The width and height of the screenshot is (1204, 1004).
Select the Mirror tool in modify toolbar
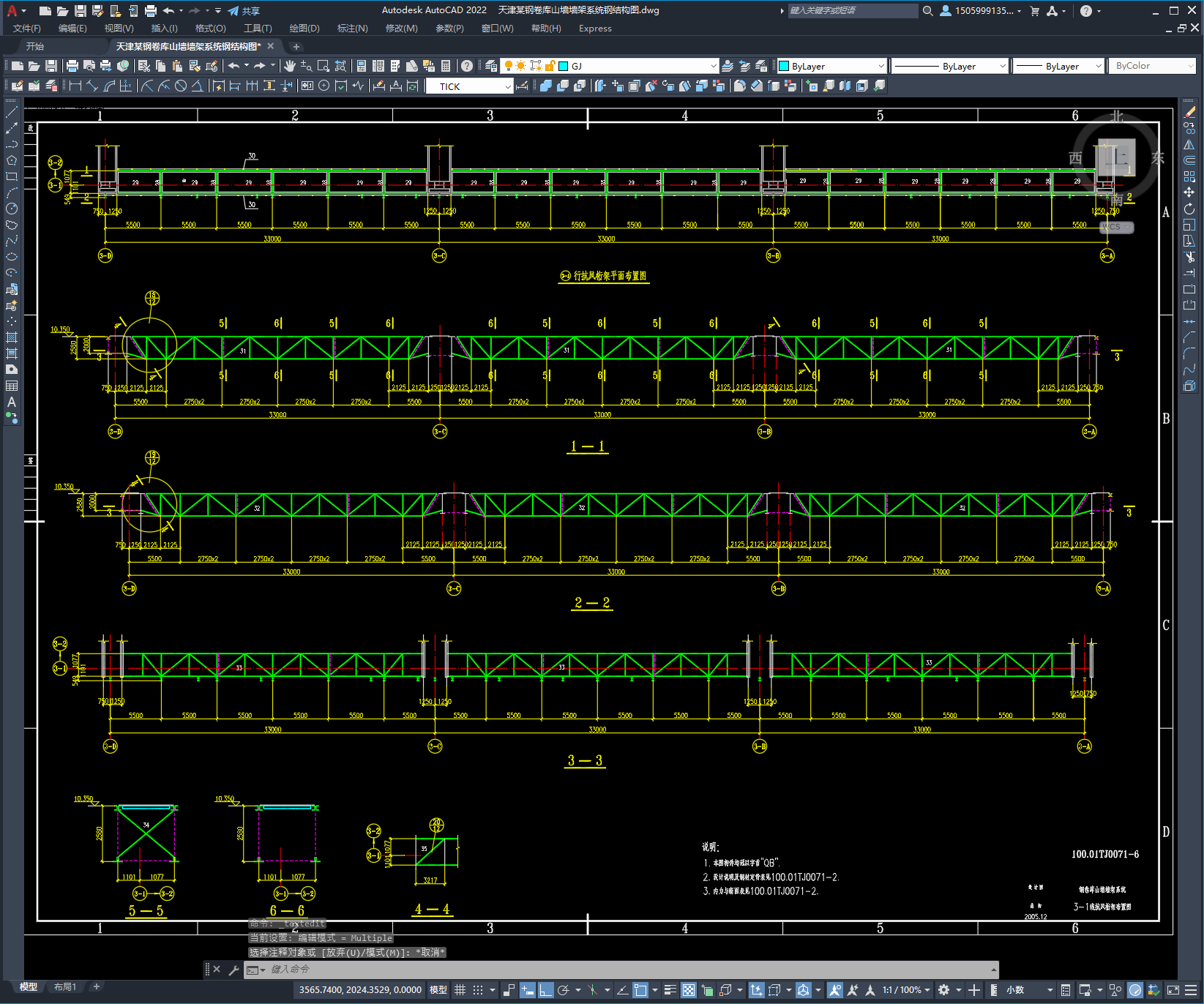1189,144
